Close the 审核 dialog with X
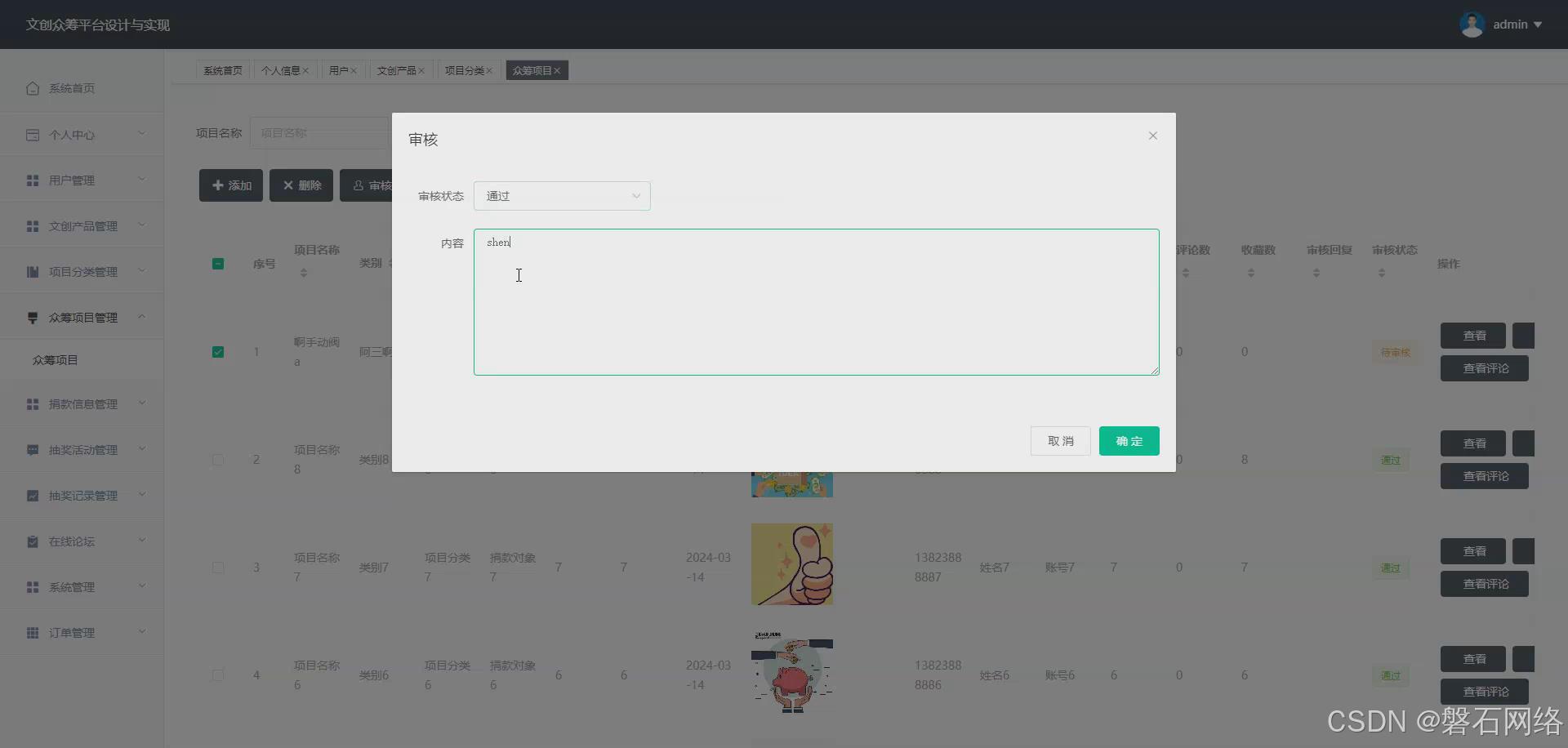This screenshot has width=1568, height=748. click(x=1153, y=136)
